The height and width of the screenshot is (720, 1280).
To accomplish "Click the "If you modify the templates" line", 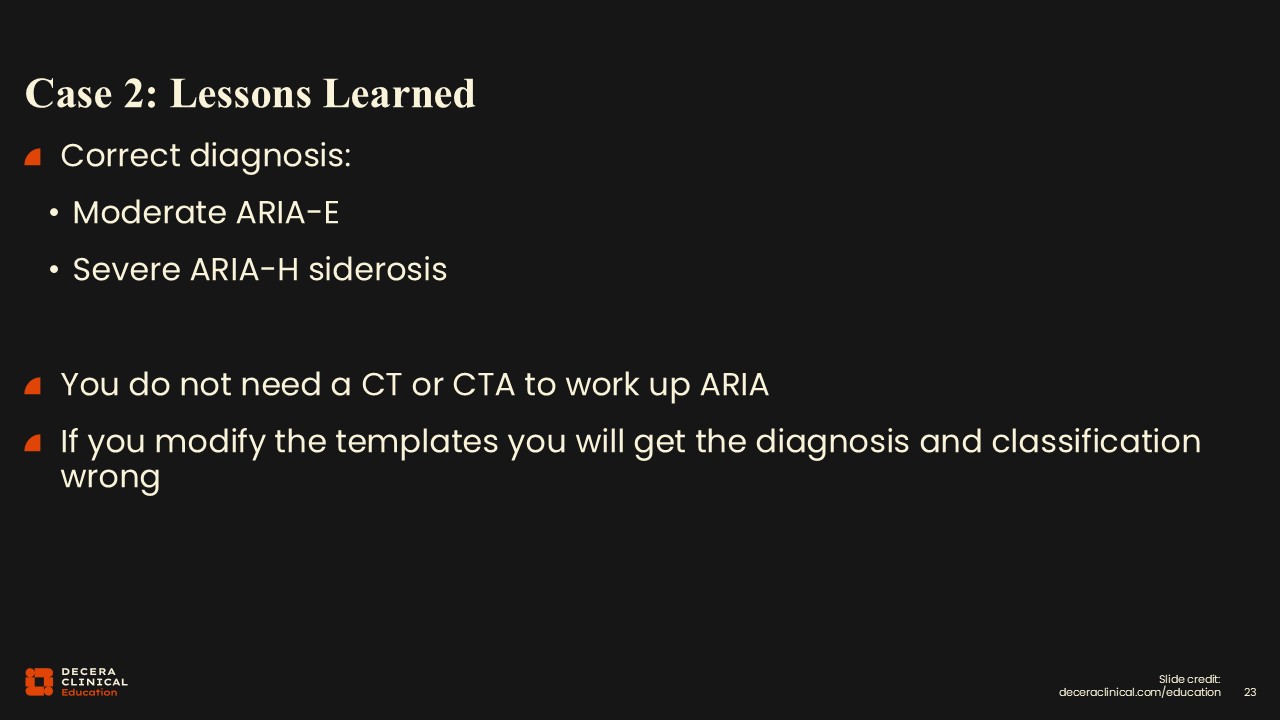I will tap(630, 442).
